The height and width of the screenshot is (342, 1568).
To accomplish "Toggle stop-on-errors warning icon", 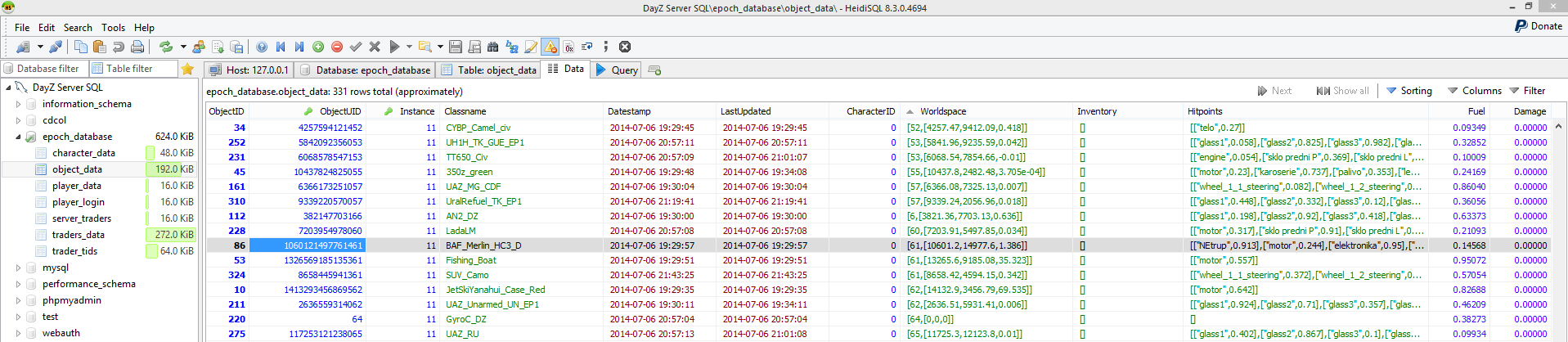I will click(550, 47).
